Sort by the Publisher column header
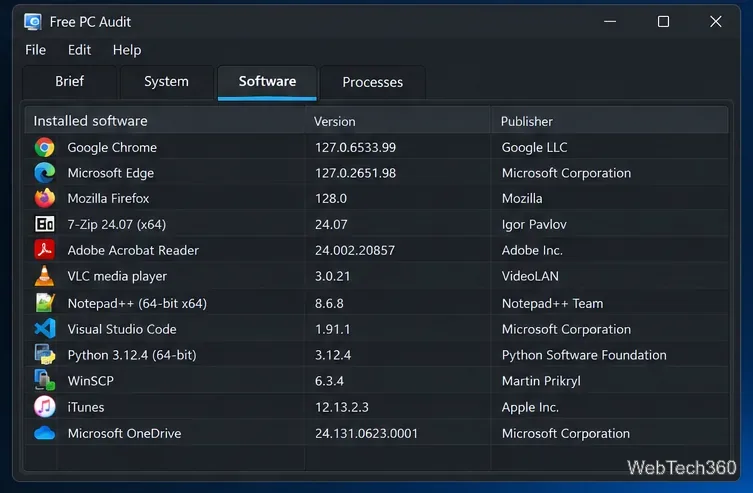Image resolution: width=753 pixels, height=493 pixels. tap(610, 121)
